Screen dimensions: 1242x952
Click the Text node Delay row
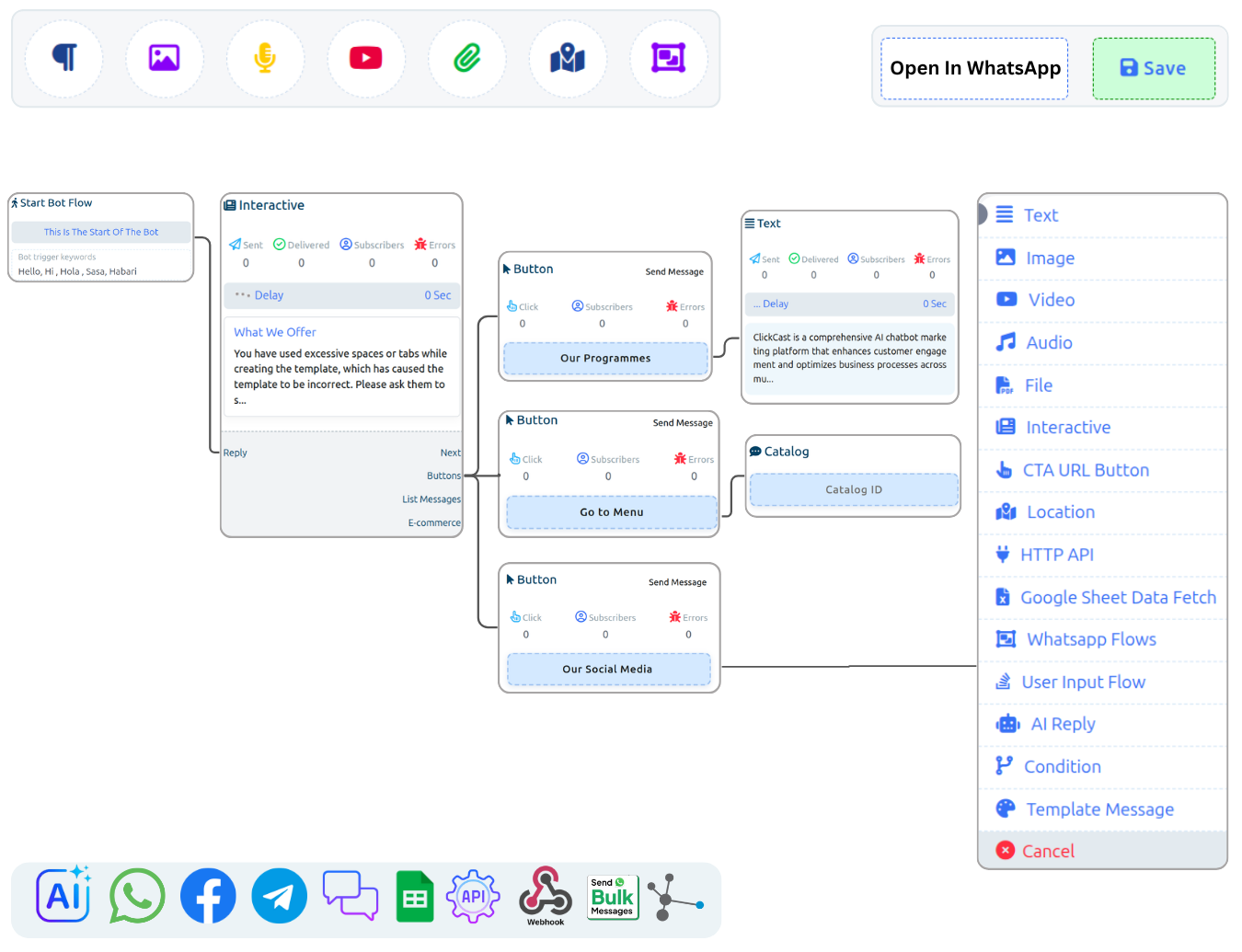click(x=850, y=304)
